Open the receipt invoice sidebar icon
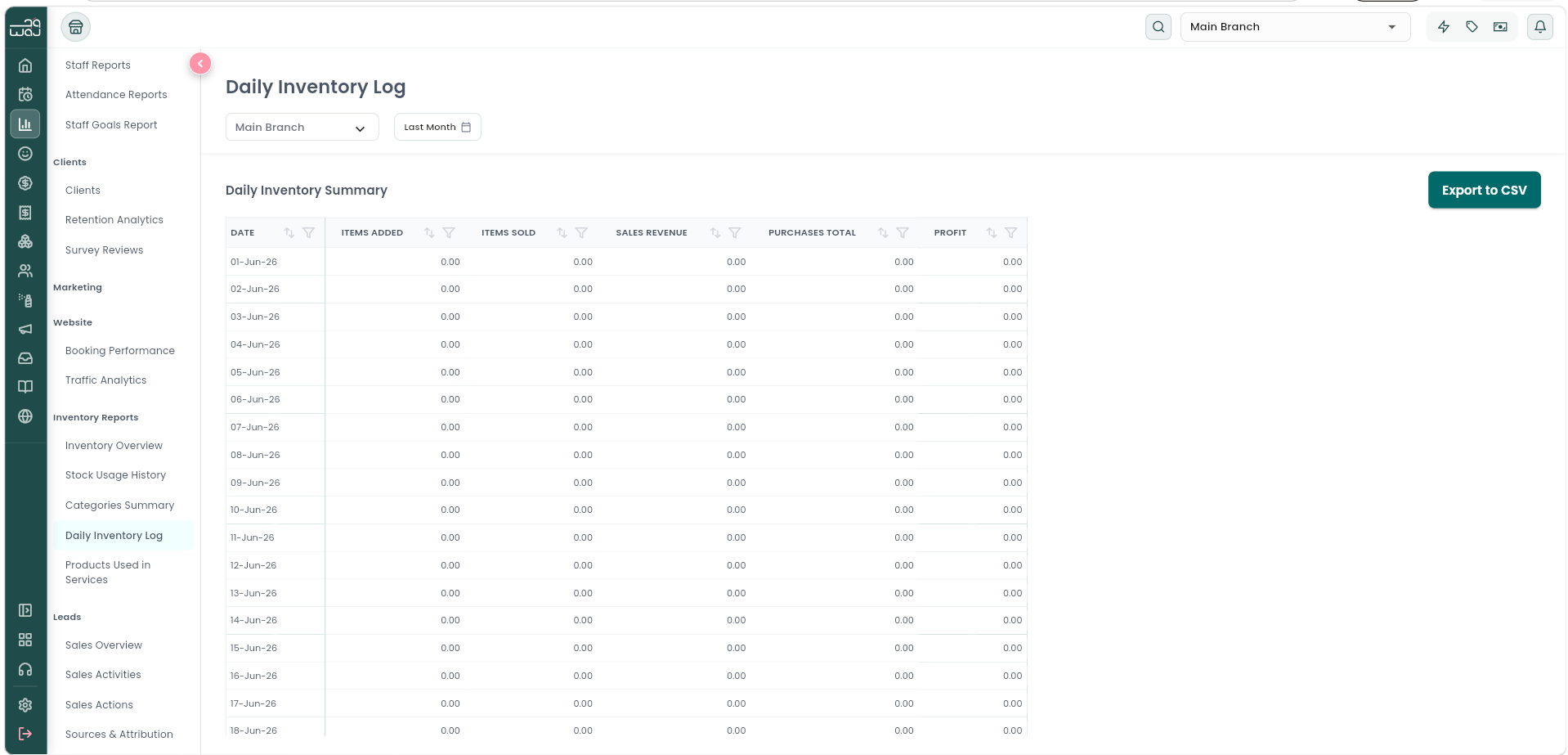Viewport: 1568px width, 755px height. pos(25,213)
